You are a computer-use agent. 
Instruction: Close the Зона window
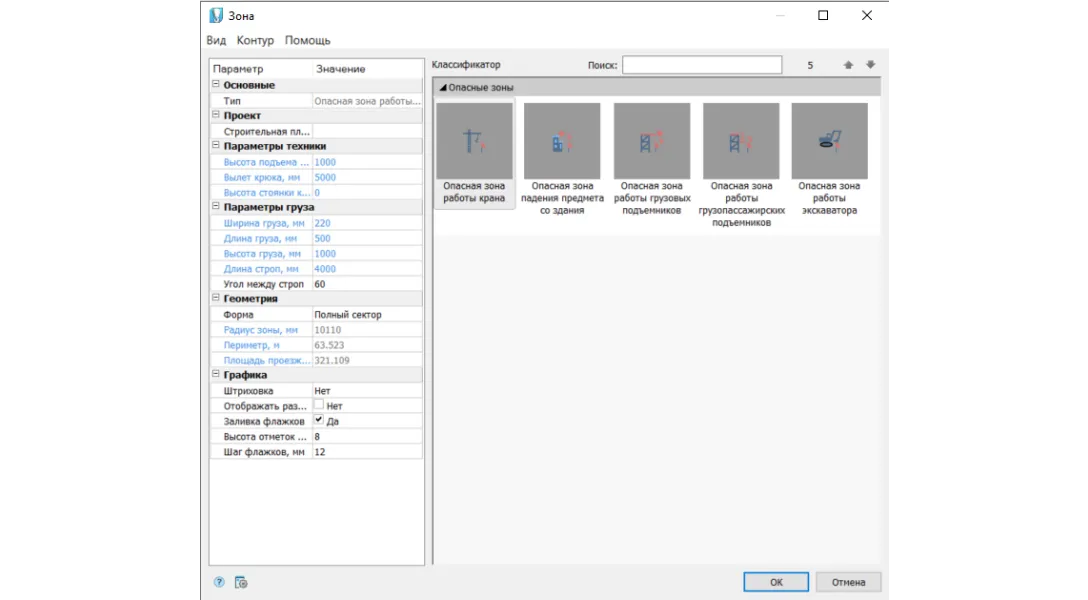867,15
